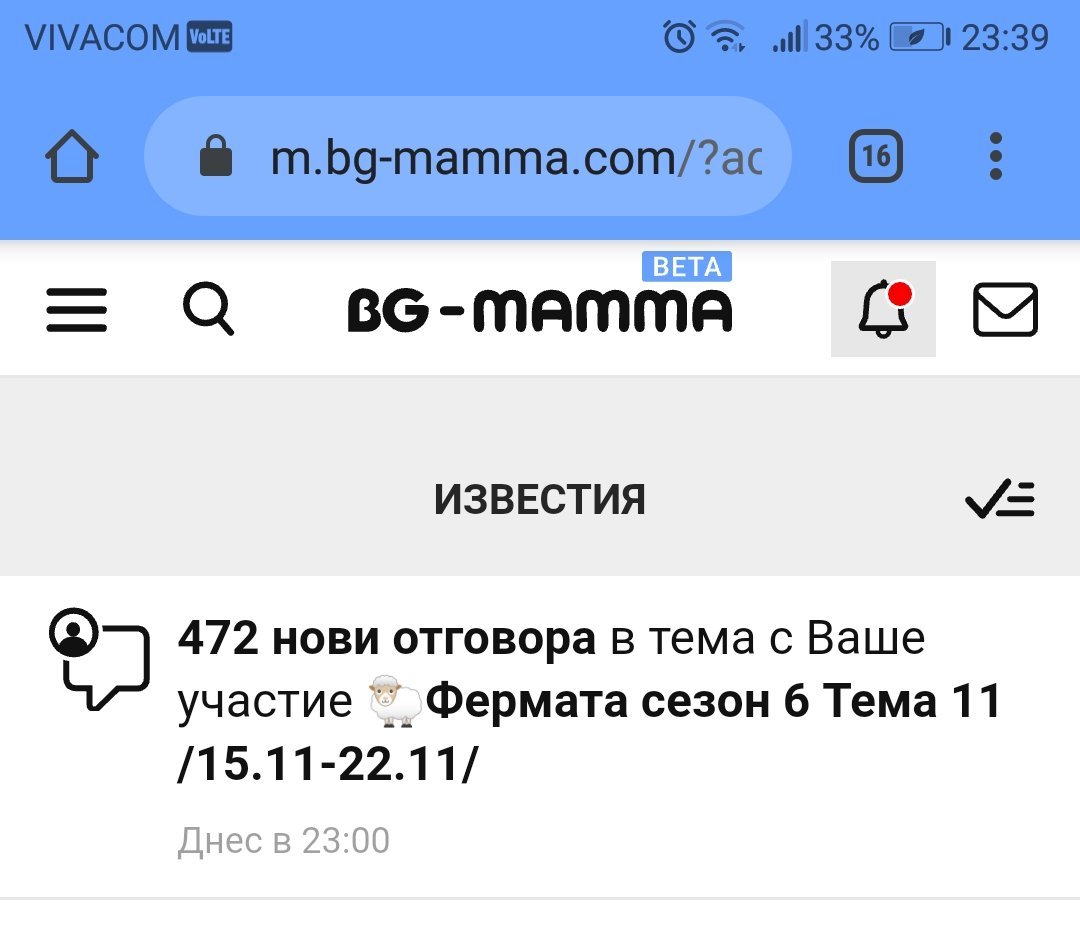1080x927 pixels.
Task: Open notifications bell with red dot
Action: (x=883, y=309)
